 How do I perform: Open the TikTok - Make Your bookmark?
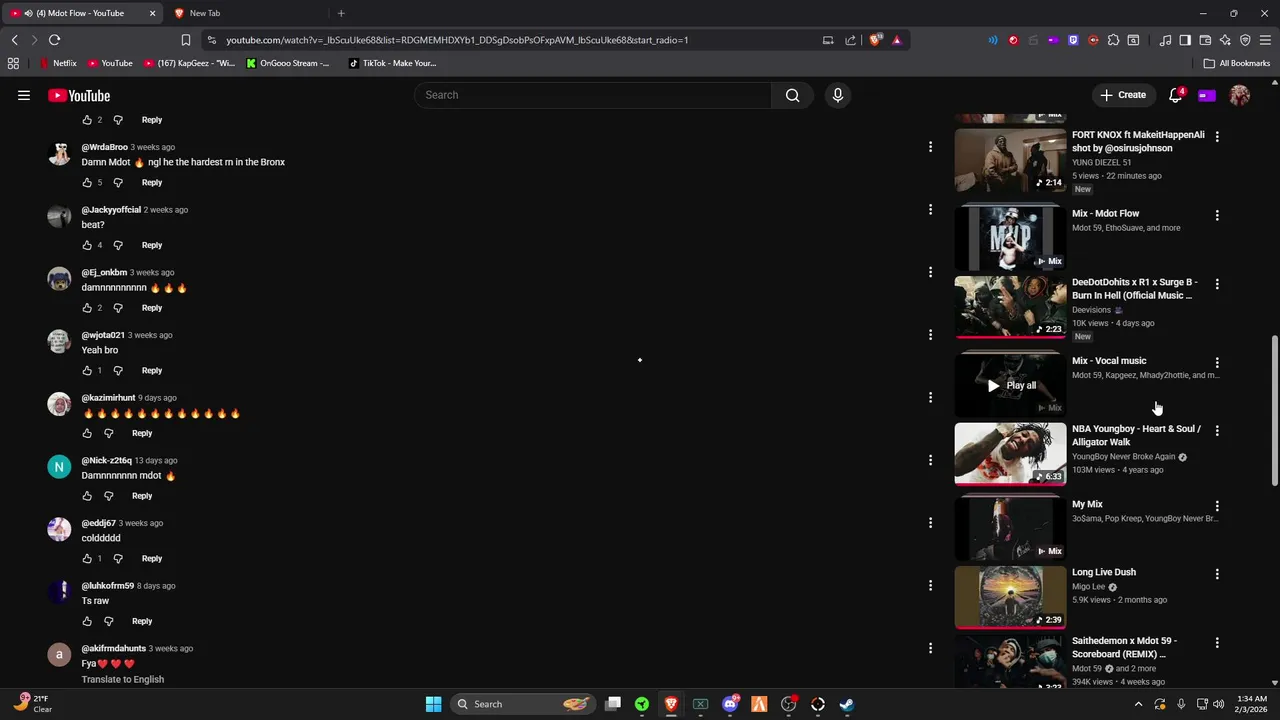(392, 63)
